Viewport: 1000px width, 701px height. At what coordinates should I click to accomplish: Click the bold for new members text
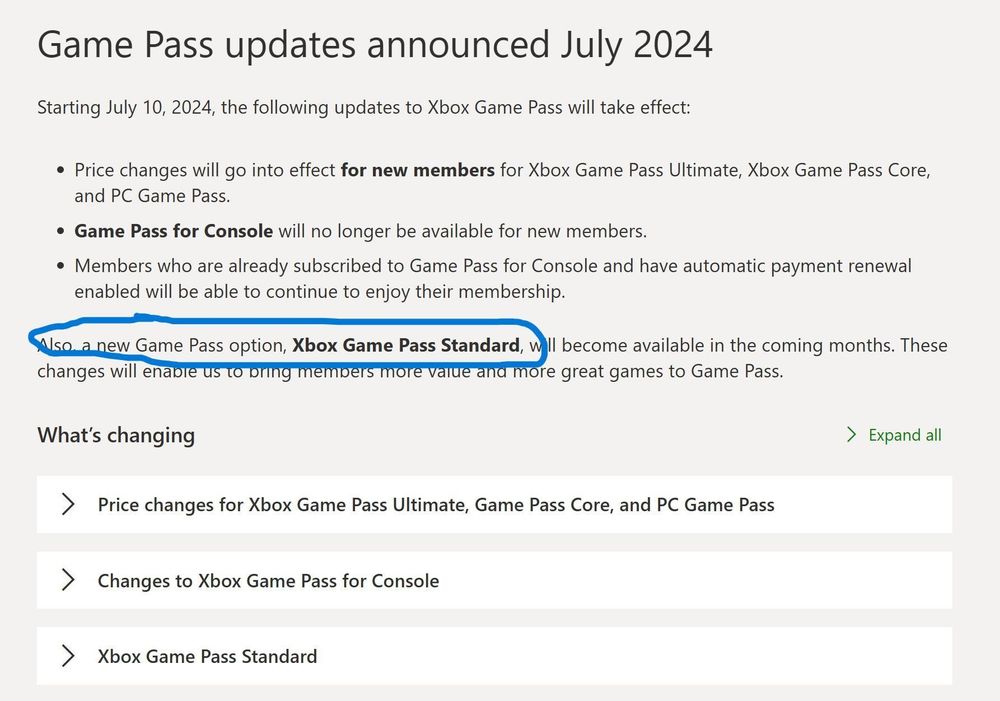coord(418,169)
